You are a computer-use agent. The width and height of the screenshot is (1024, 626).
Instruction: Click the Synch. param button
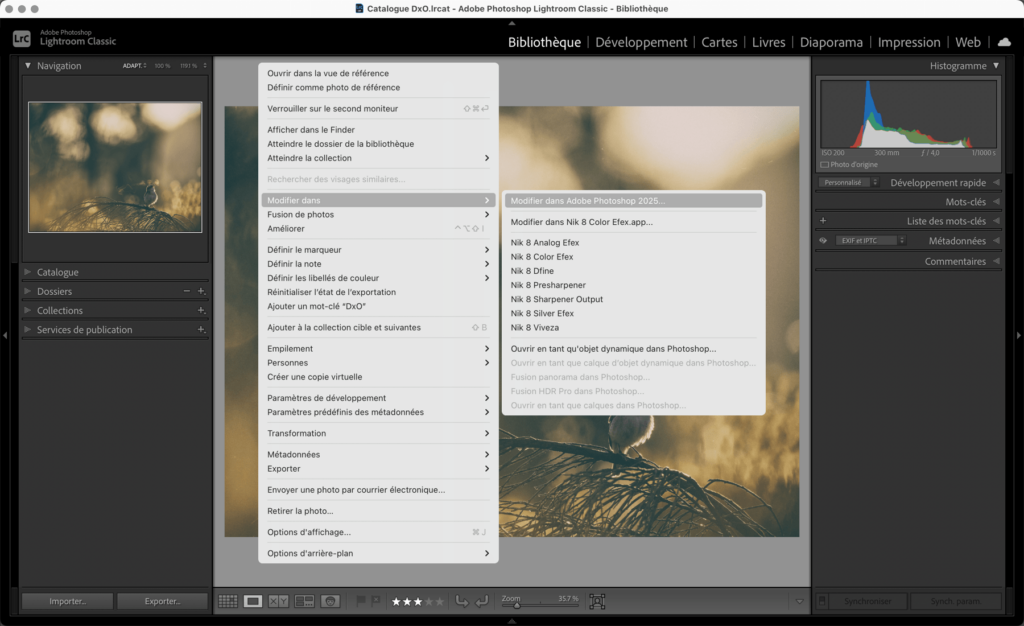(955, 601)
